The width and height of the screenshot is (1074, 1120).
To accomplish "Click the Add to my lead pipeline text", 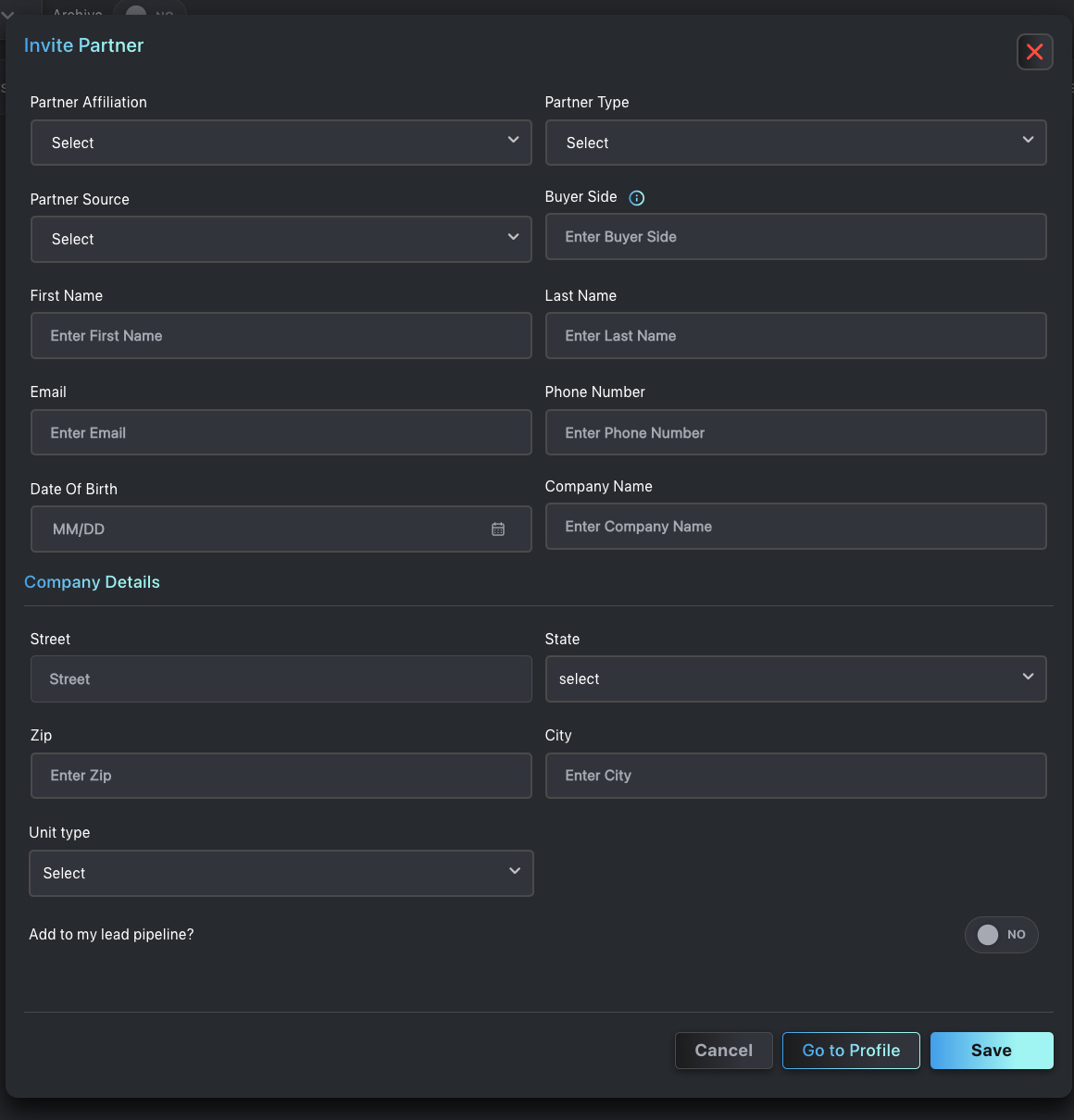I will [111, 935].
